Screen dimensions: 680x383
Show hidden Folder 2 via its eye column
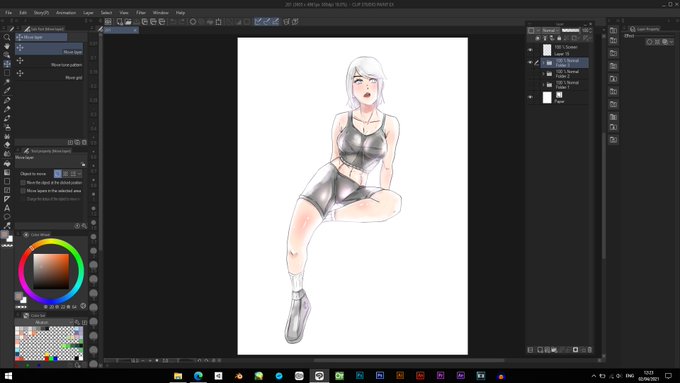(x=530, y=74)
